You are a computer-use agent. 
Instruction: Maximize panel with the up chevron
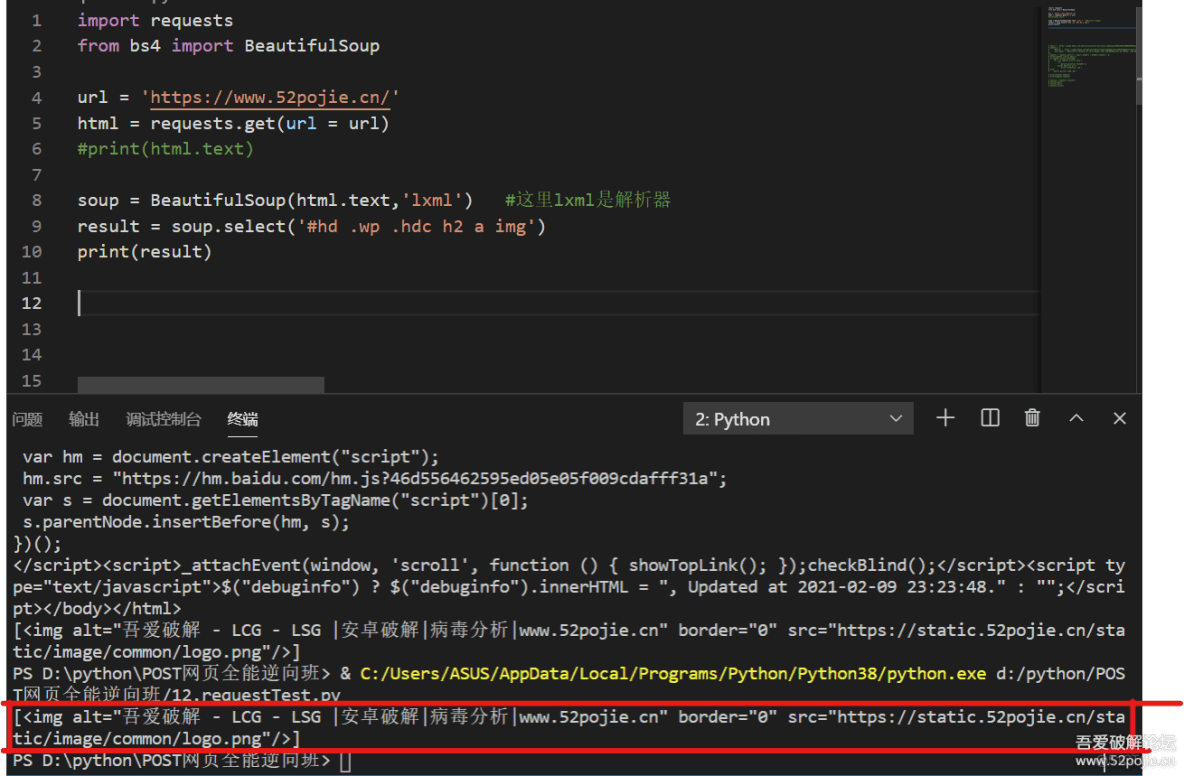[1076, 418]
